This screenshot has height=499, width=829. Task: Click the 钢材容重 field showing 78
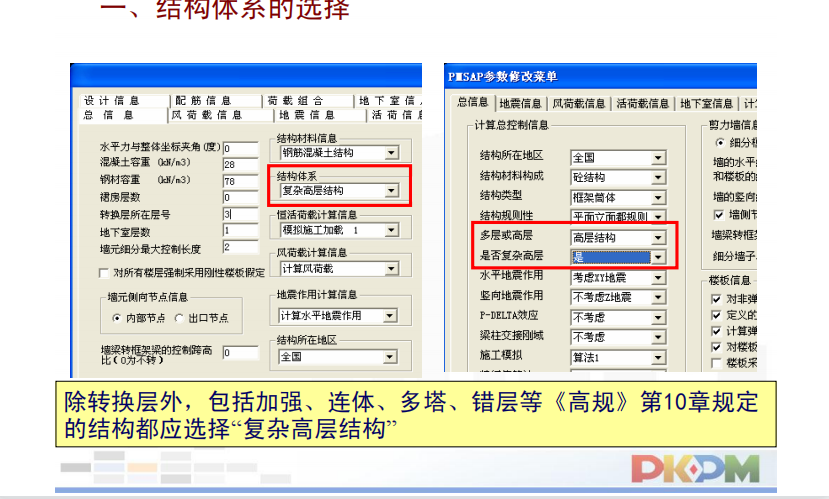pyautogui.click(x=241, y=181)
